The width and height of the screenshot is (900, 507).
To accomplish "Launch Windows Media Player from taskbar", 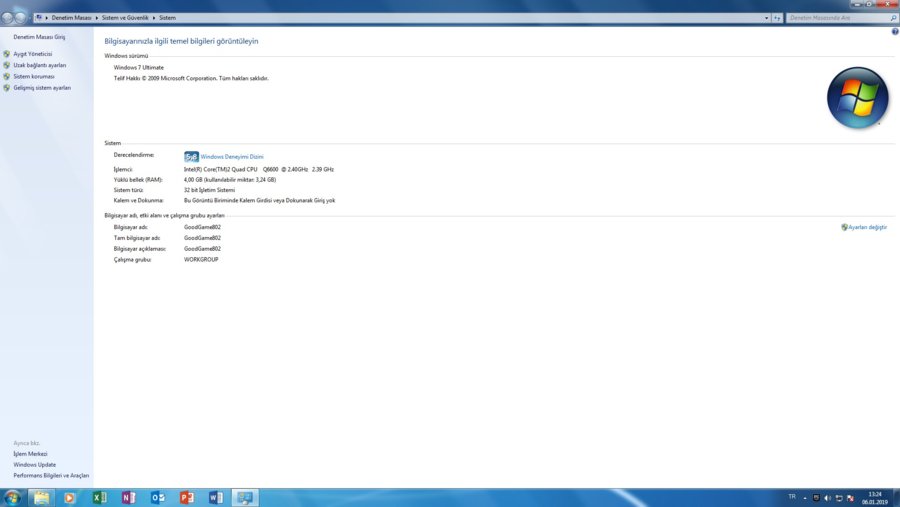I will pos(69,498).
